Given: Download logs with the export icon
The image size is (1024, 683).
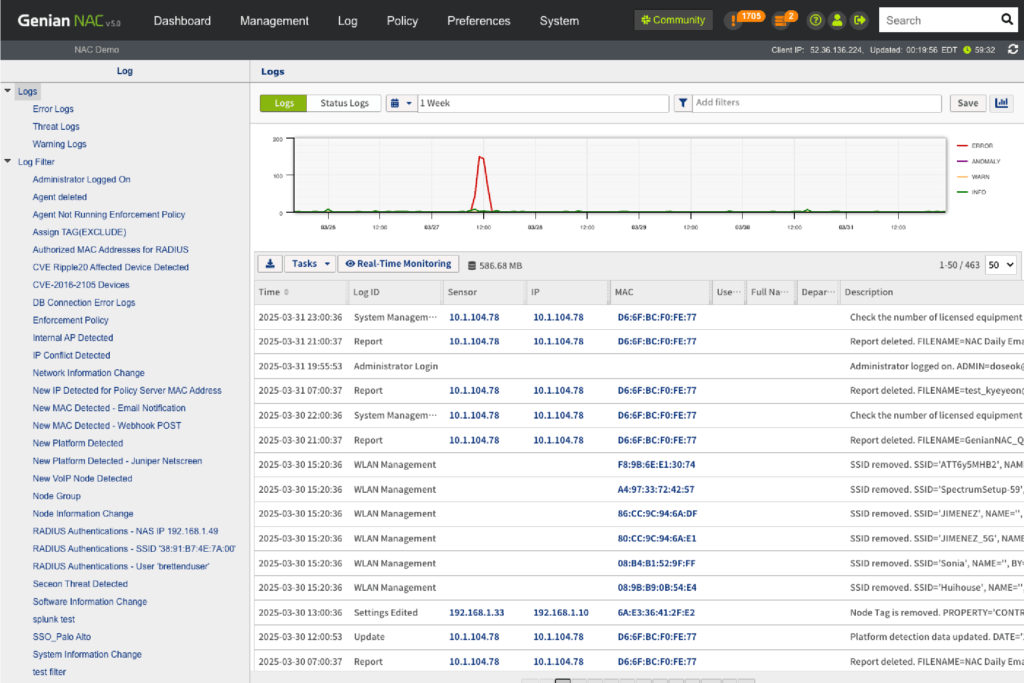Looking at the screenshot, I should pyautogui.click(x=269, y=264).
